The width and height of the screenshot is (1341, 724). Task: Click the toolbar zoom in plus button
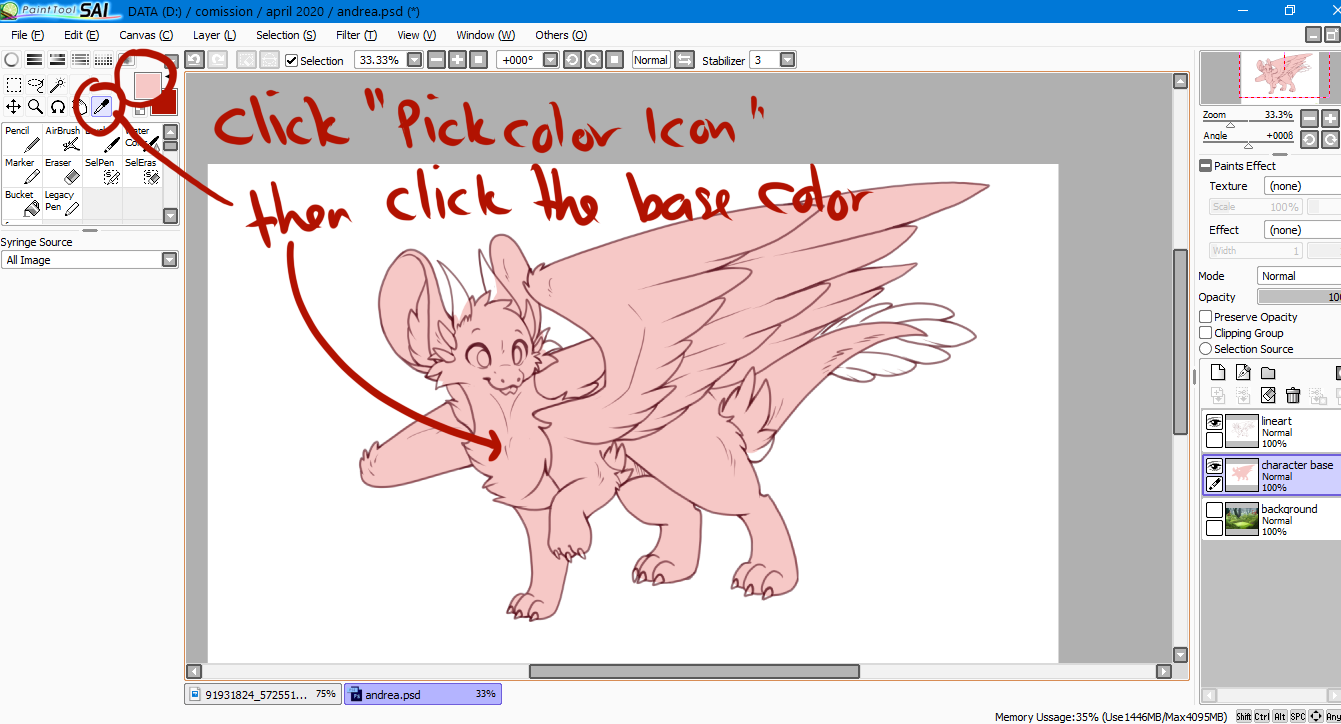coord(457,60)
